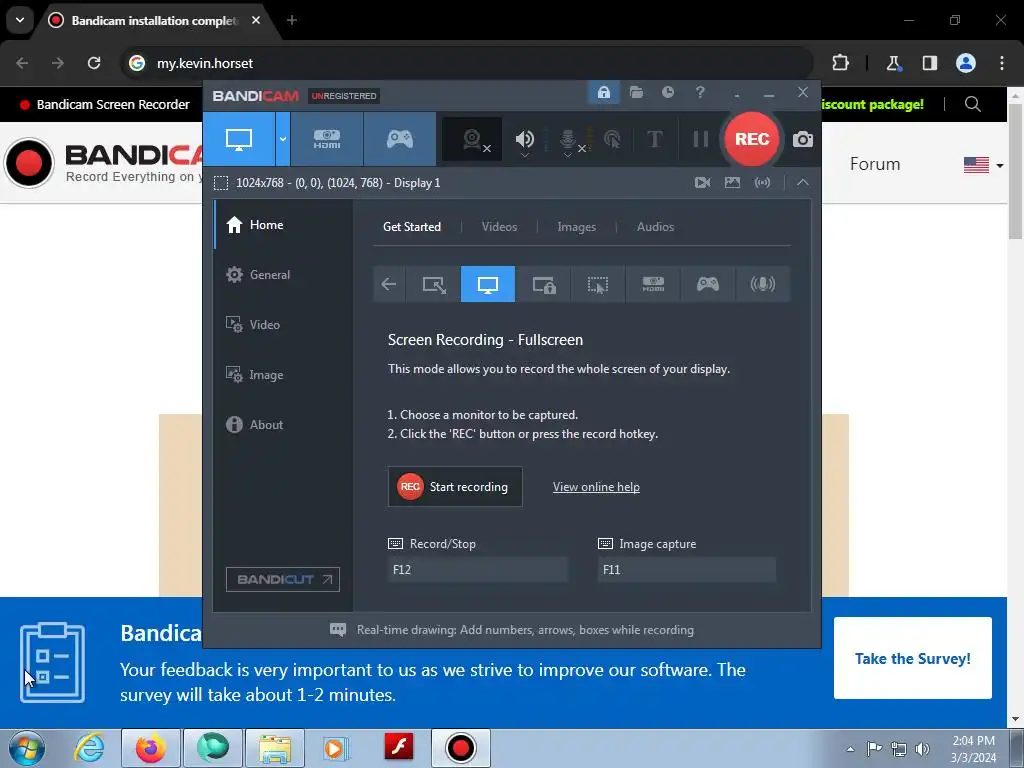Toggle mouse click effect icon
1024x768 pixels.
coord(612,139)
